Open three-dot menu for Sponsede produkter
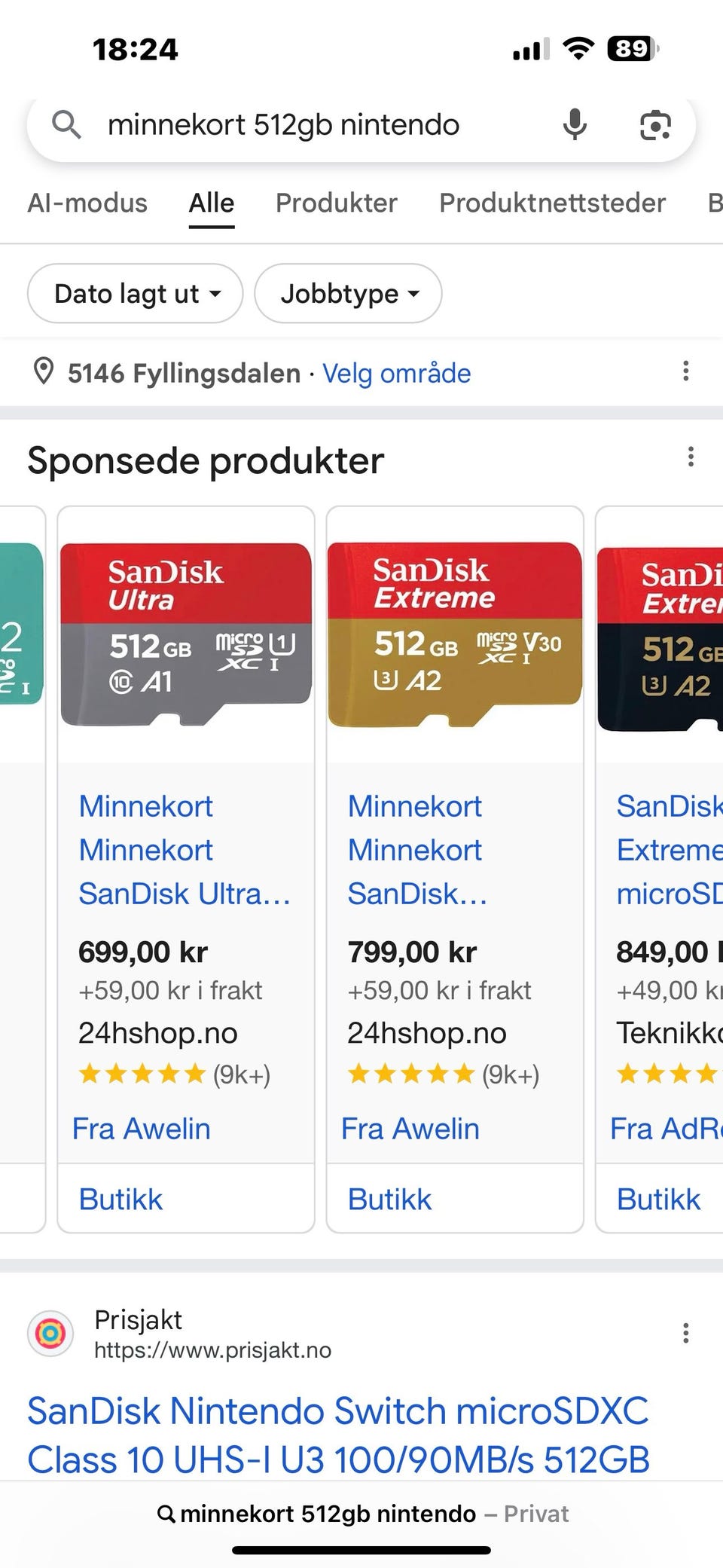The height and width of the screenshot is (1568, 723). (x=690, y=457)
